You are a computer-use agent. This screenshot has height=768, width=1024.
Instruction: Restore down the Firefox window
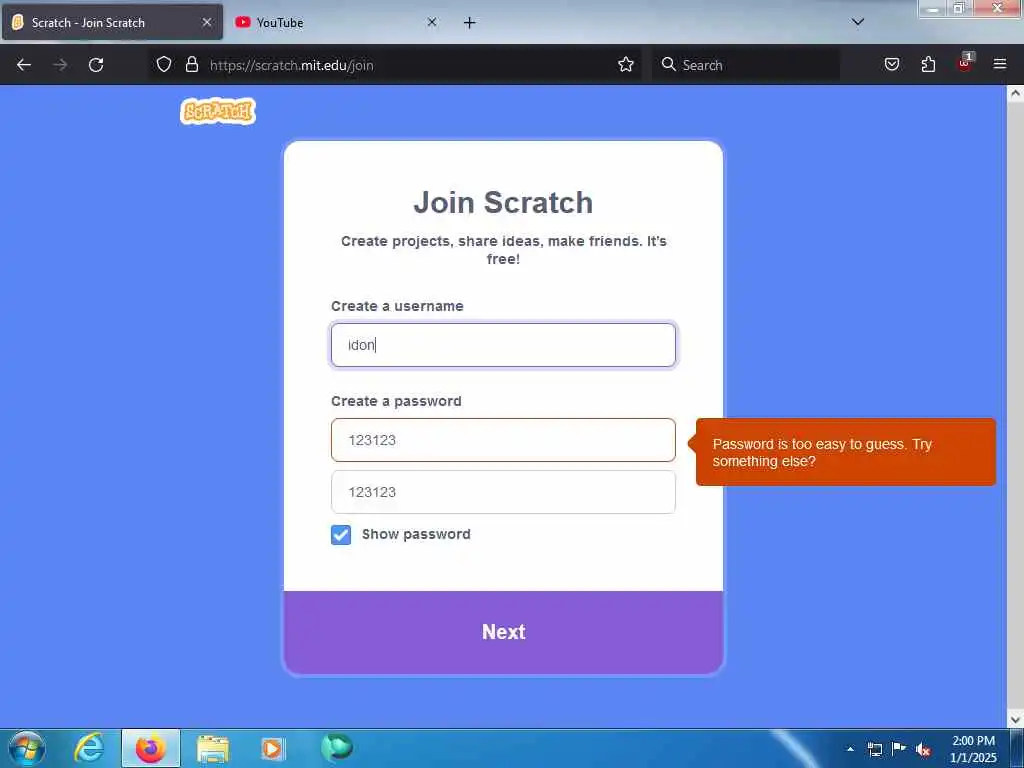coord(959,8)
